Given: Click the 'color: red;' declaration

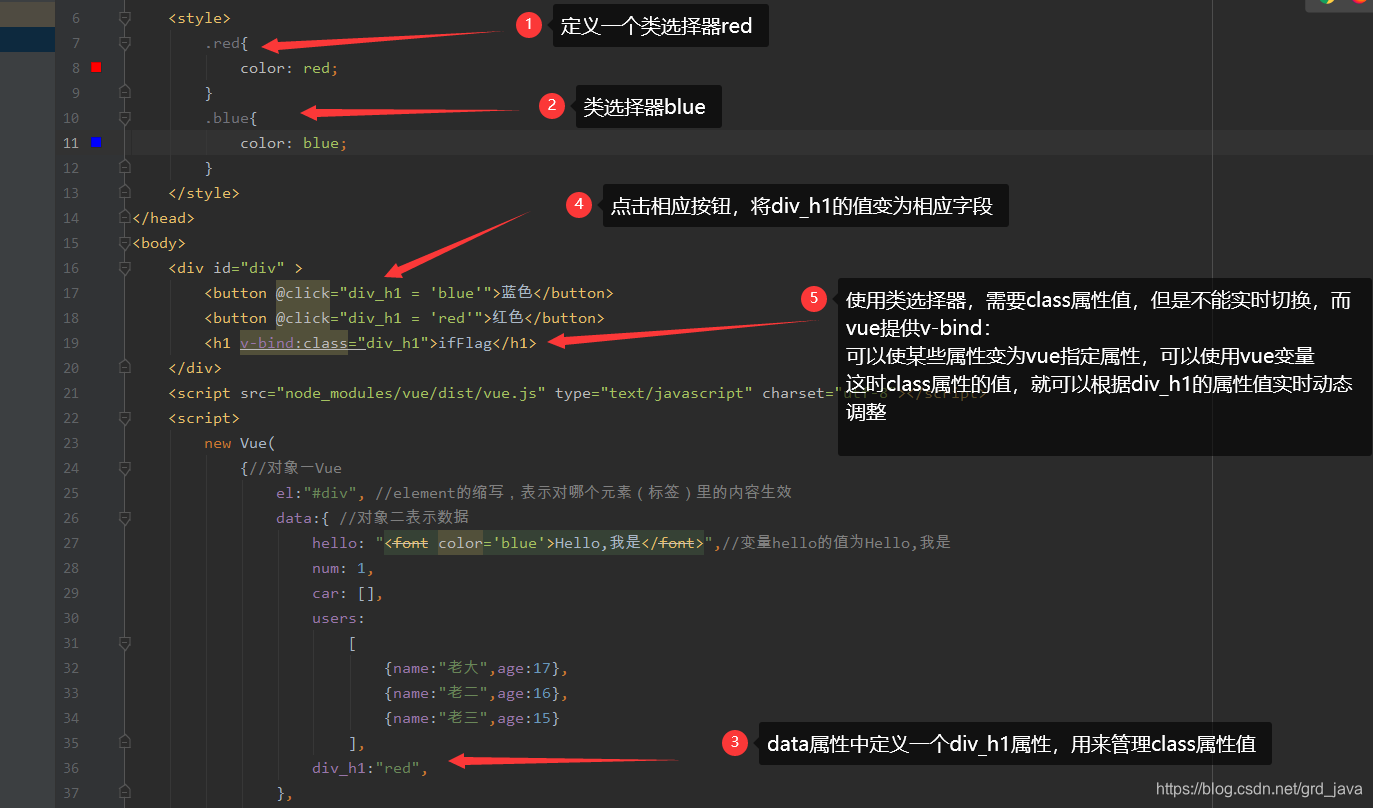Looking at the screenshot, I should point(290,68).
